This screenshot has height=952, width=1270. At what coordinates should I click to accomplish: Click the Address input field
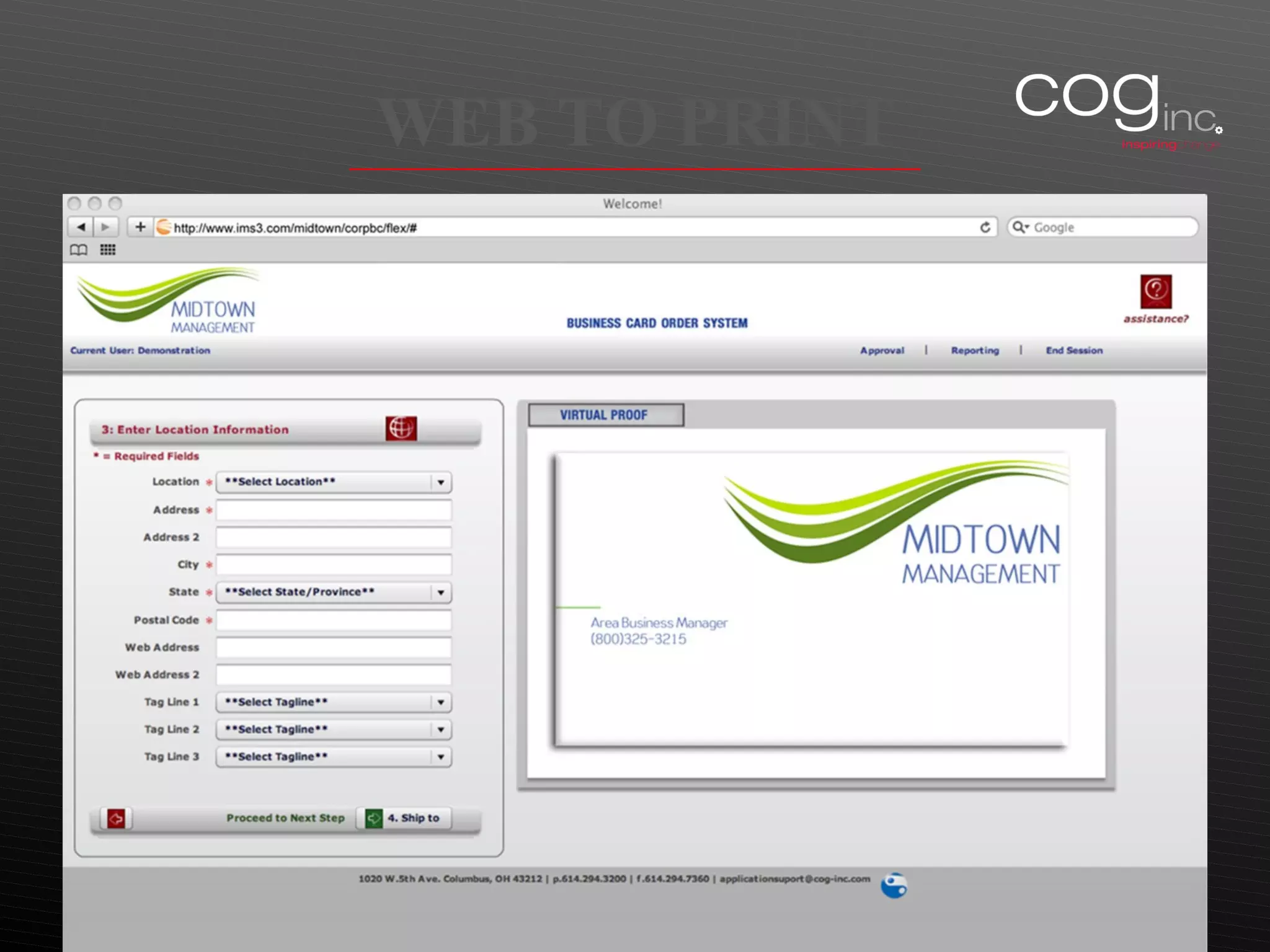334,510
